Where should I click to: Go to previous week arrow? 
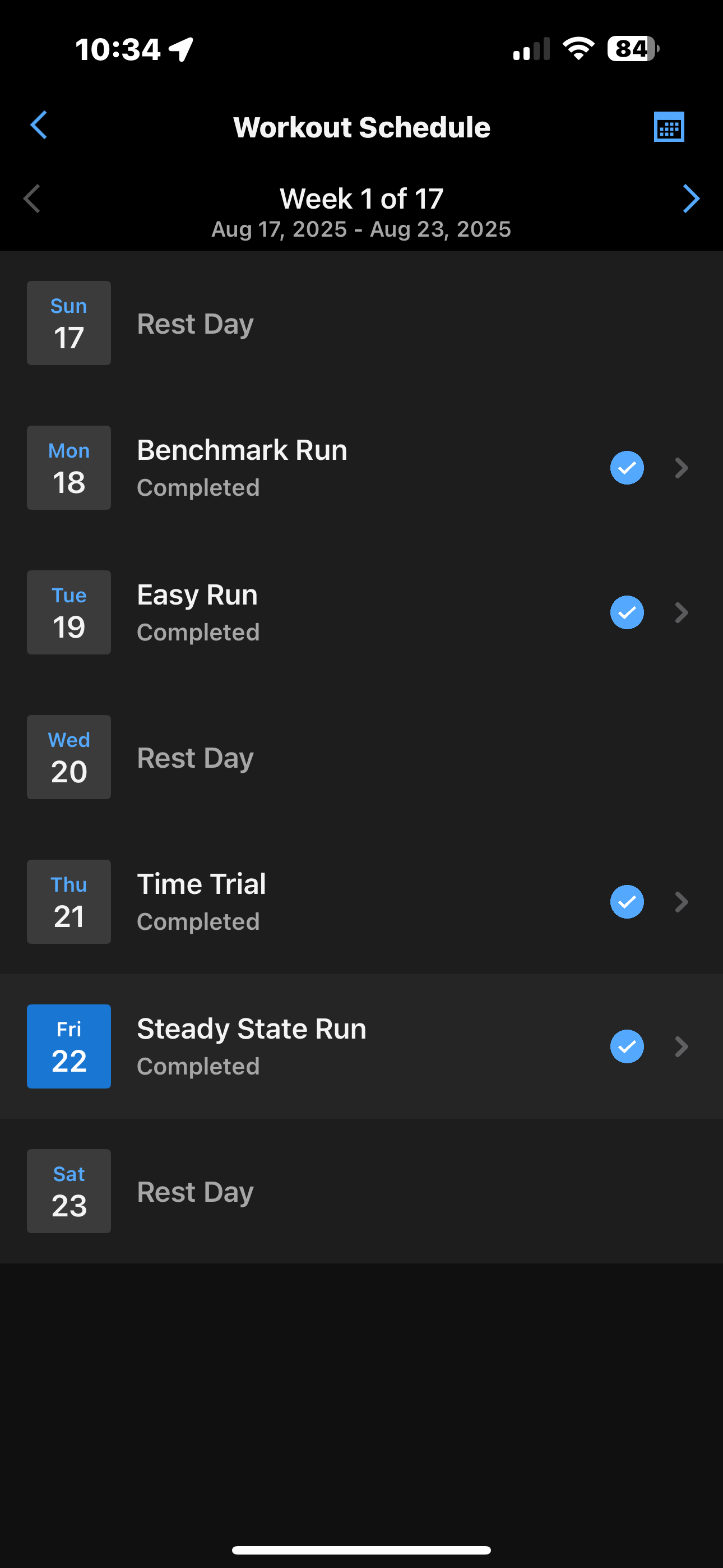pyautogui.click(x=31, y=199)
